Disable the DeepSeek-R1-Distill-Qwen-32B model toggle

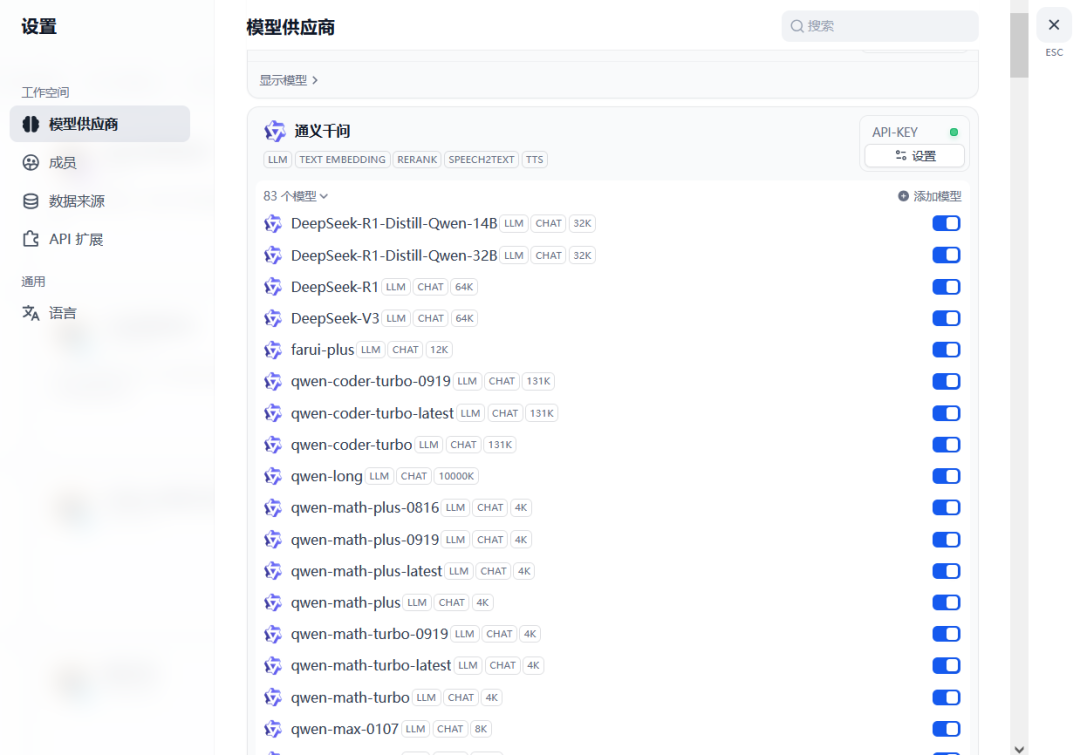pos(946,255)
